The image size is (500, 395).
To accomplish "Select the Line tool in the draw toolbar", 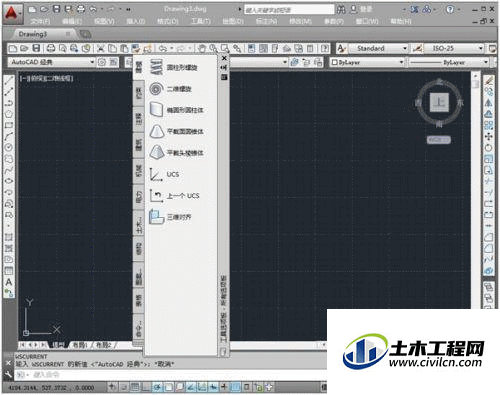I will pos(9,80).
